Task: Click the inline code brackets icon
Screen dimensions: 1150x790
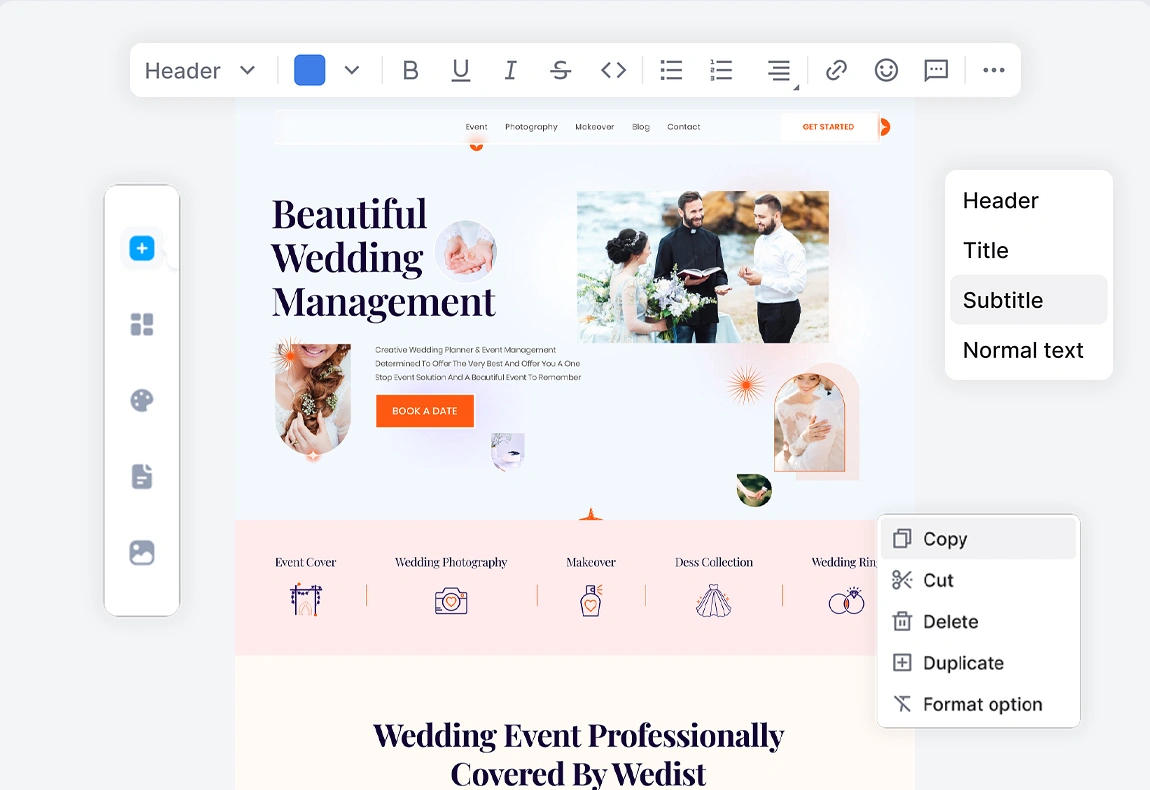Action: 613,70
